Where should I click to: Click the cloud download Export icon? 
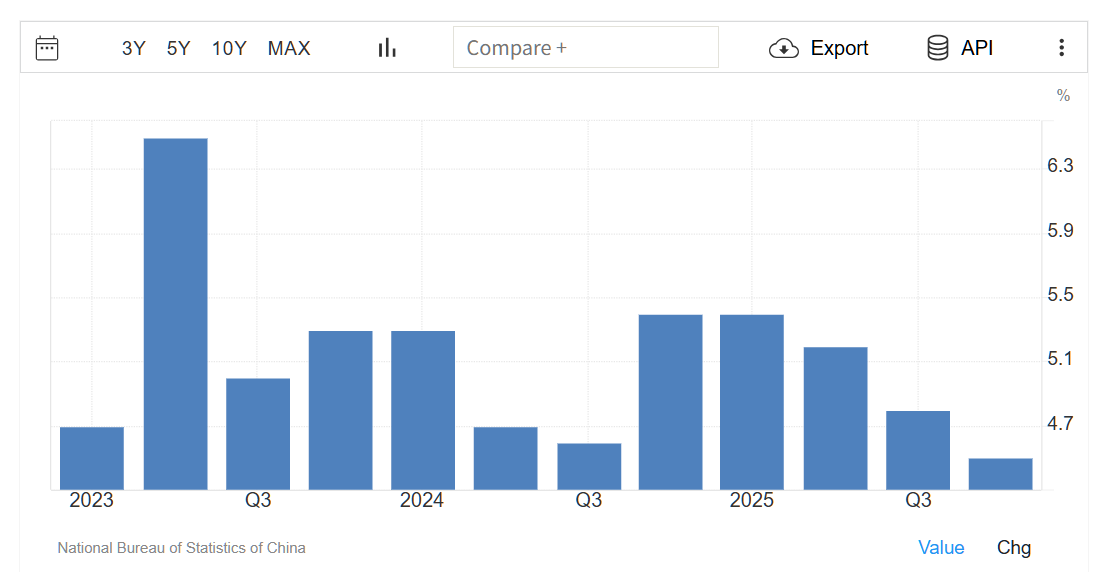[x=783, y=48]
